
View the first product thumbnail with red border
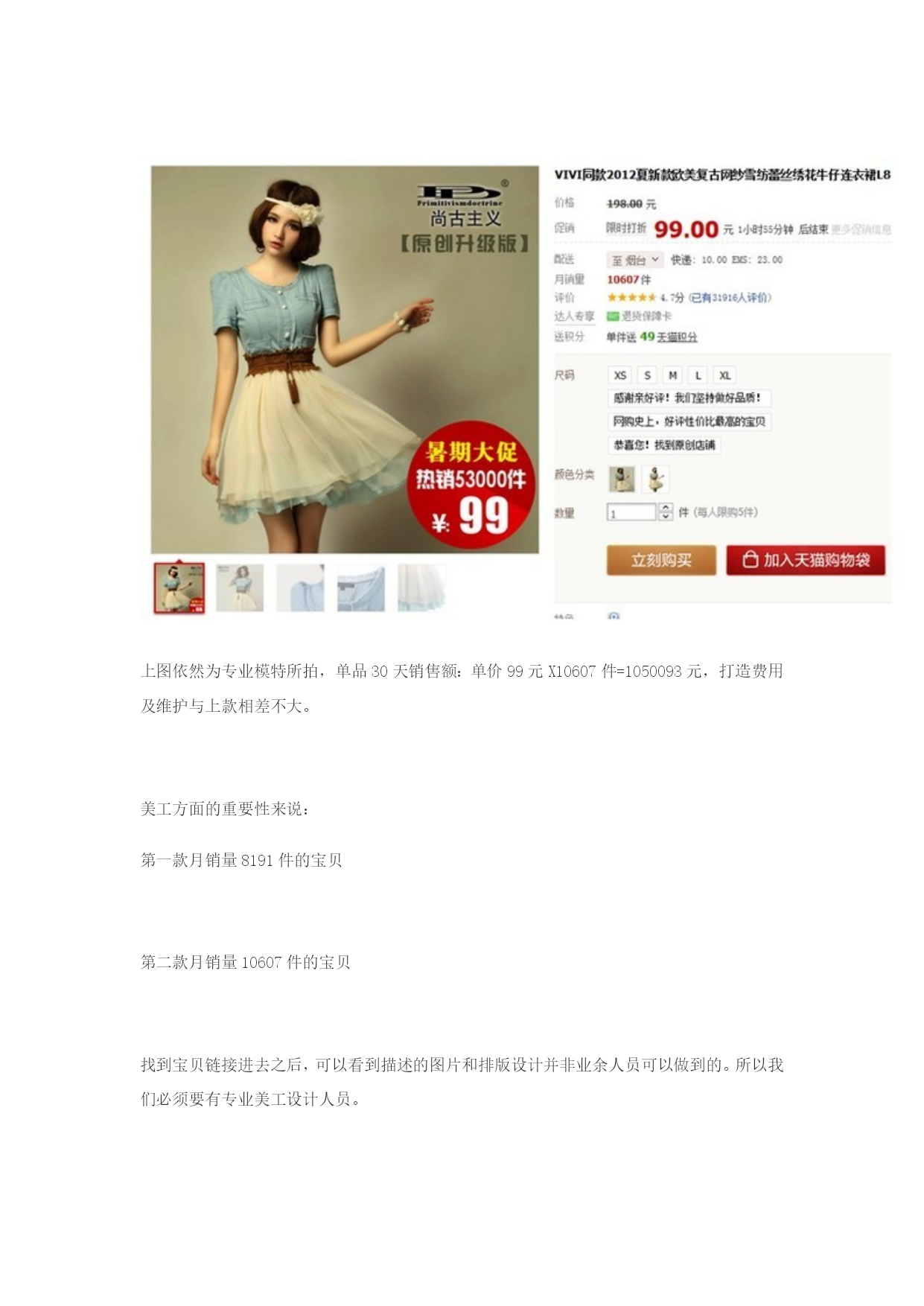click(x=179, y=588)
